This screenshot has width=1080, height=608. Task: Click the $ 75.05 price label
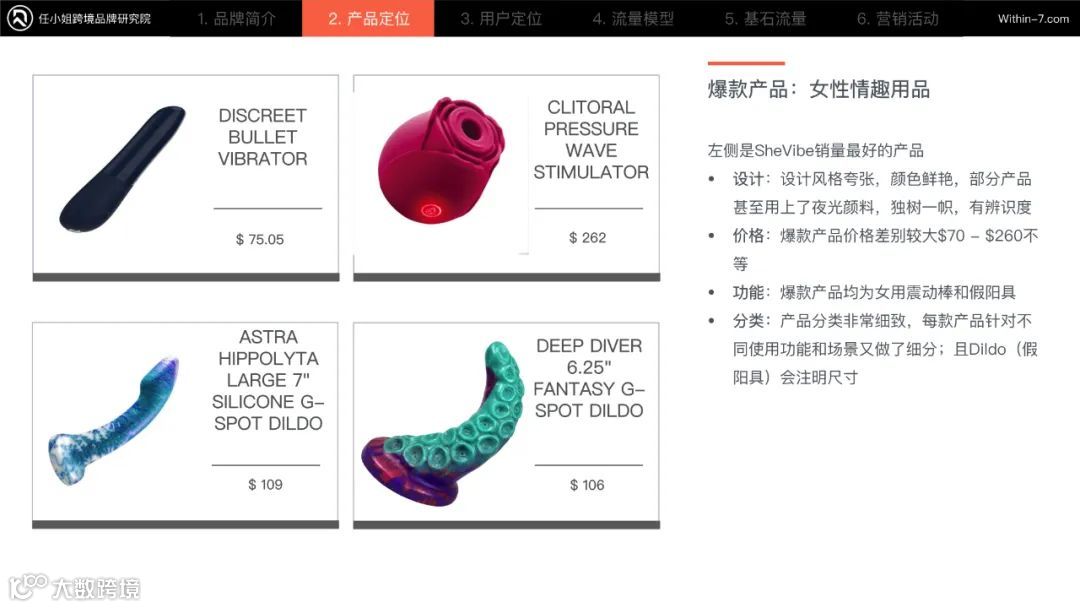(x=260, y=240)
